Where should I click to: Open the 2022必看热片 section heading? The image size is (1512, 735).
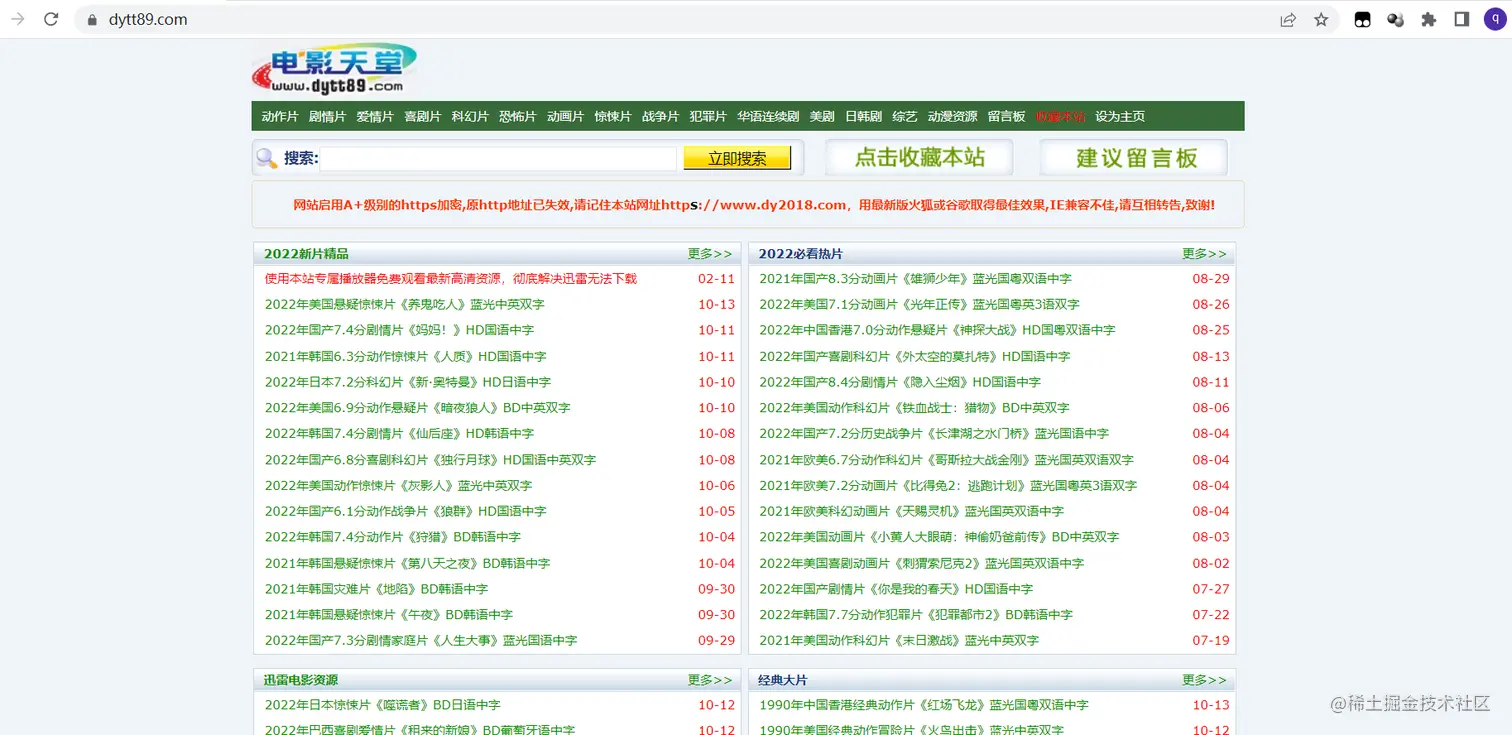pos(801,254)
